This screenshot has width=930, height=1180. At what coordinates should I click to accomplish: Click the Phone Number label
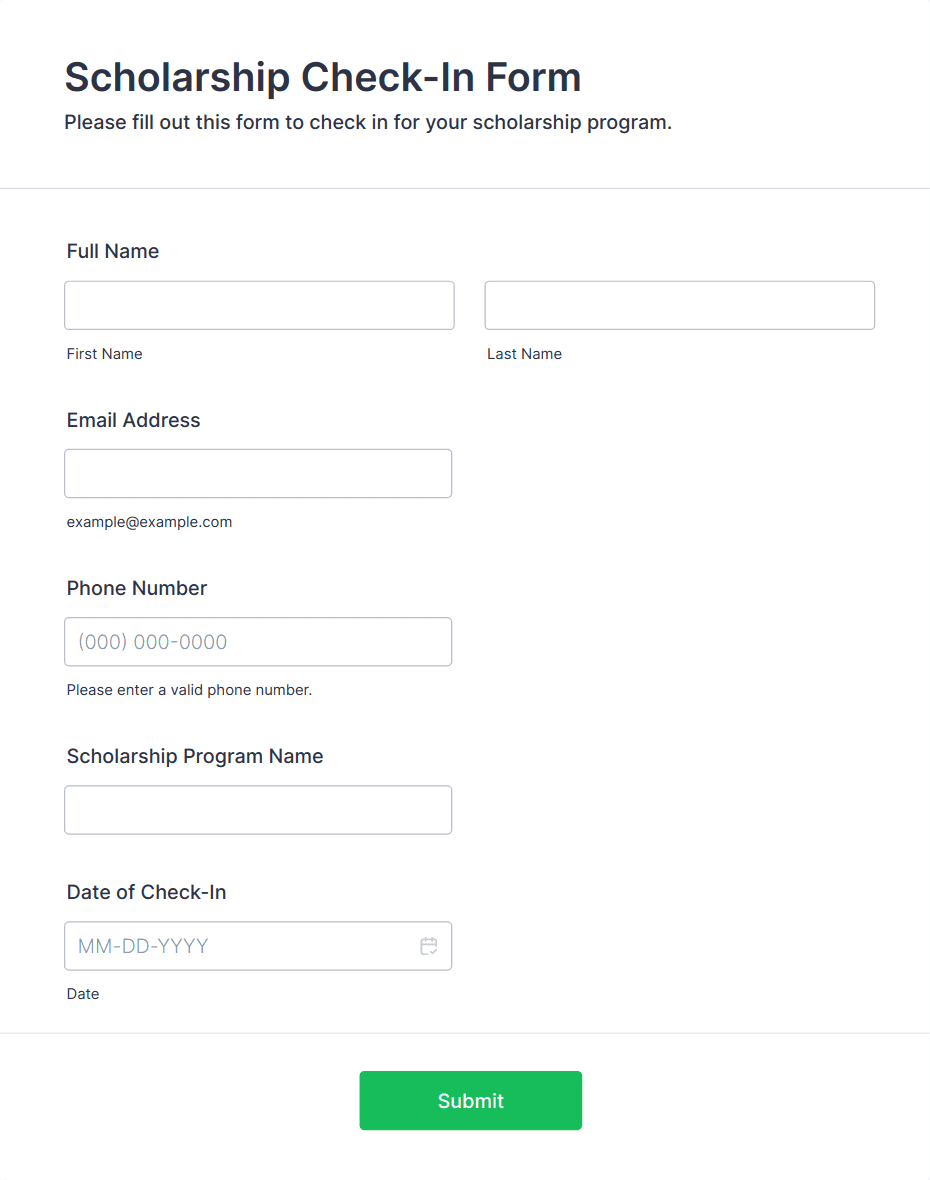[137, 588]
